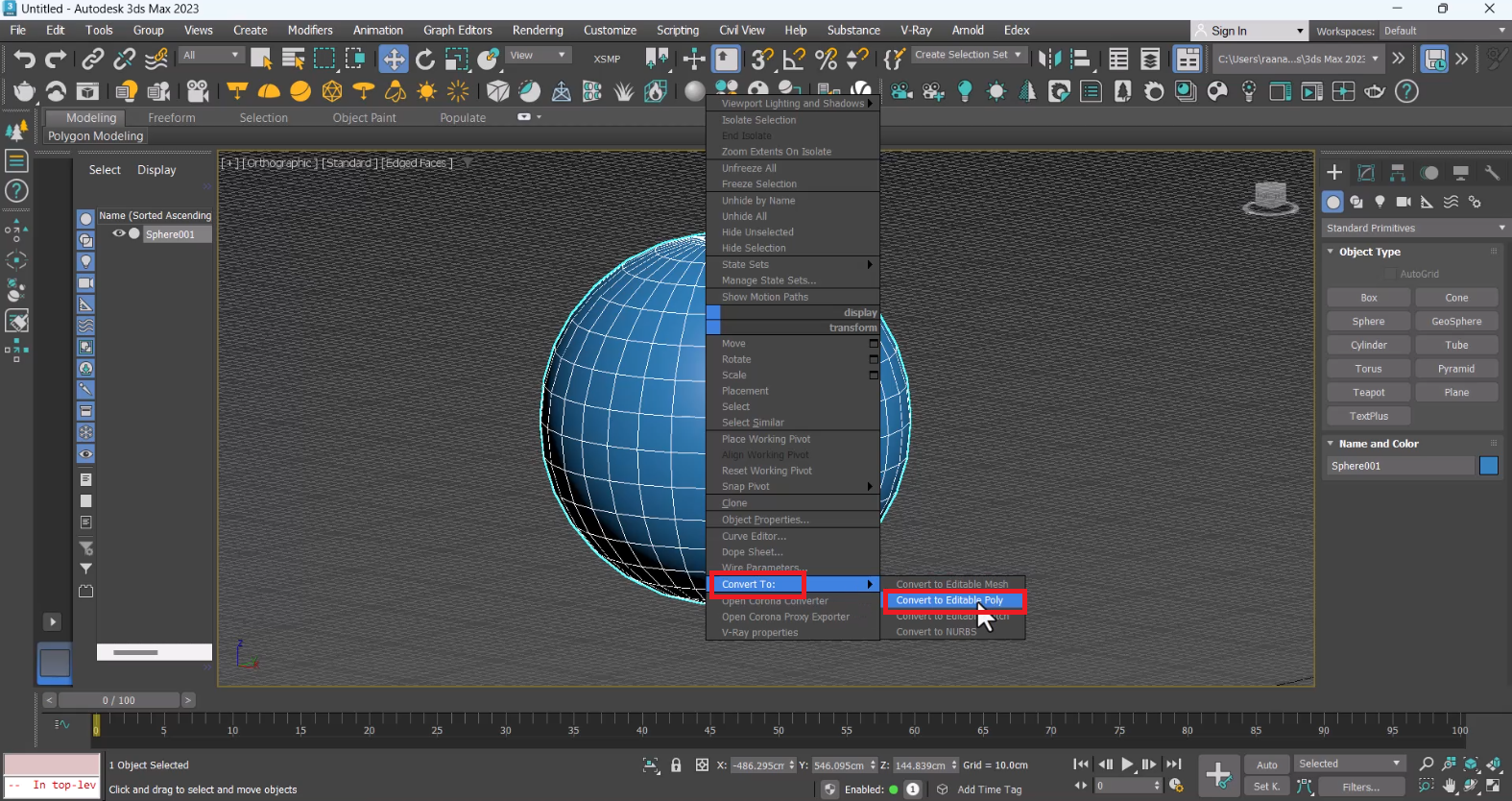Click the Angle Snap toggle icon
Image resolution: width=1512 pixels, height=801 pixels.
(x=794, y=60)
